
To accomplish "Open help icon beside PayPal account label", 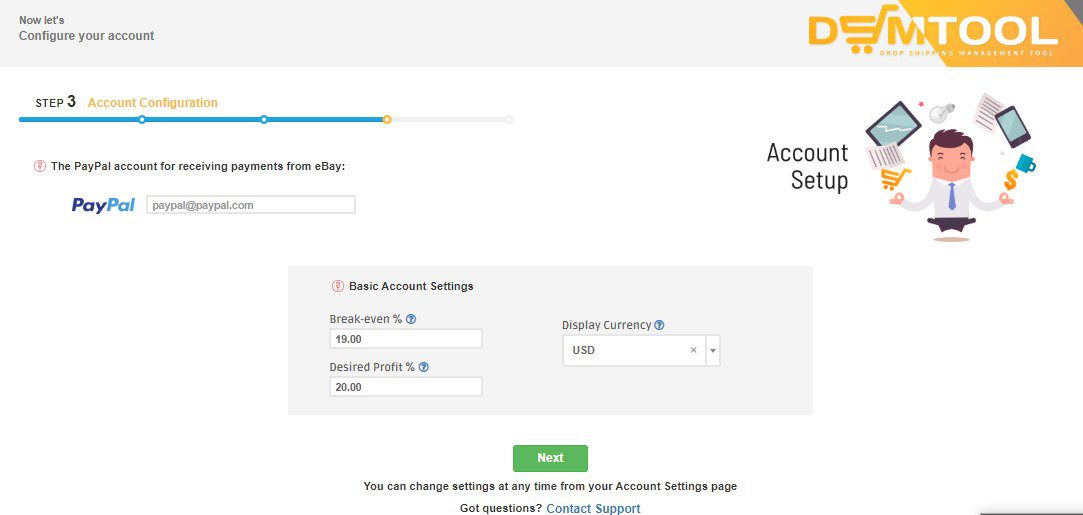I will tap(39, 166).
